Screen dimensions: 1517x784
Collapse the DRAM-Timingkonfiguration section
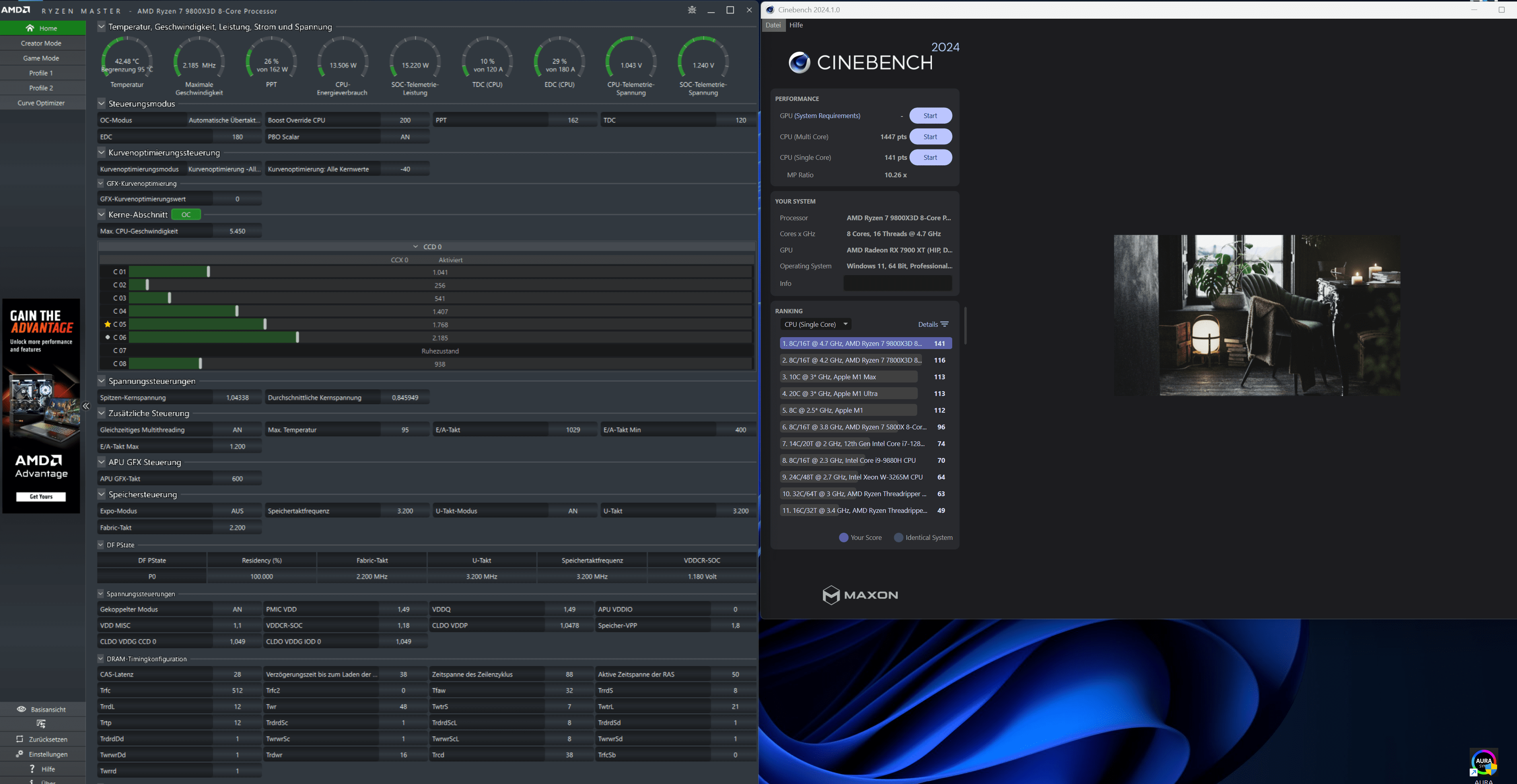[101, 659]
